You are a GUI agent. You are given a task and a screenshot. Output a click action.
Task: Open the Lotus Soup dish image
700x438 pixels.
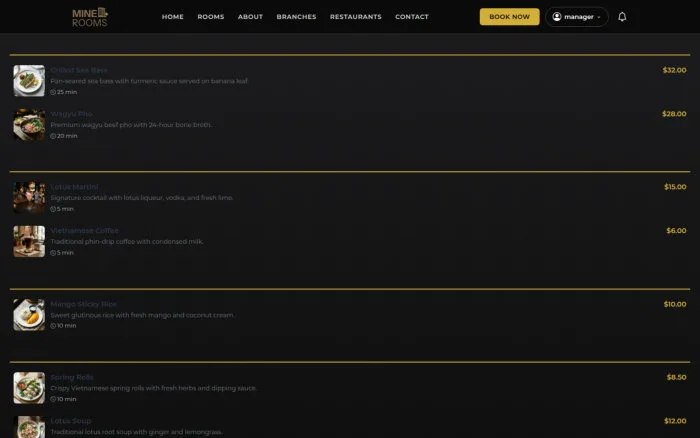(x=29, y=427)
